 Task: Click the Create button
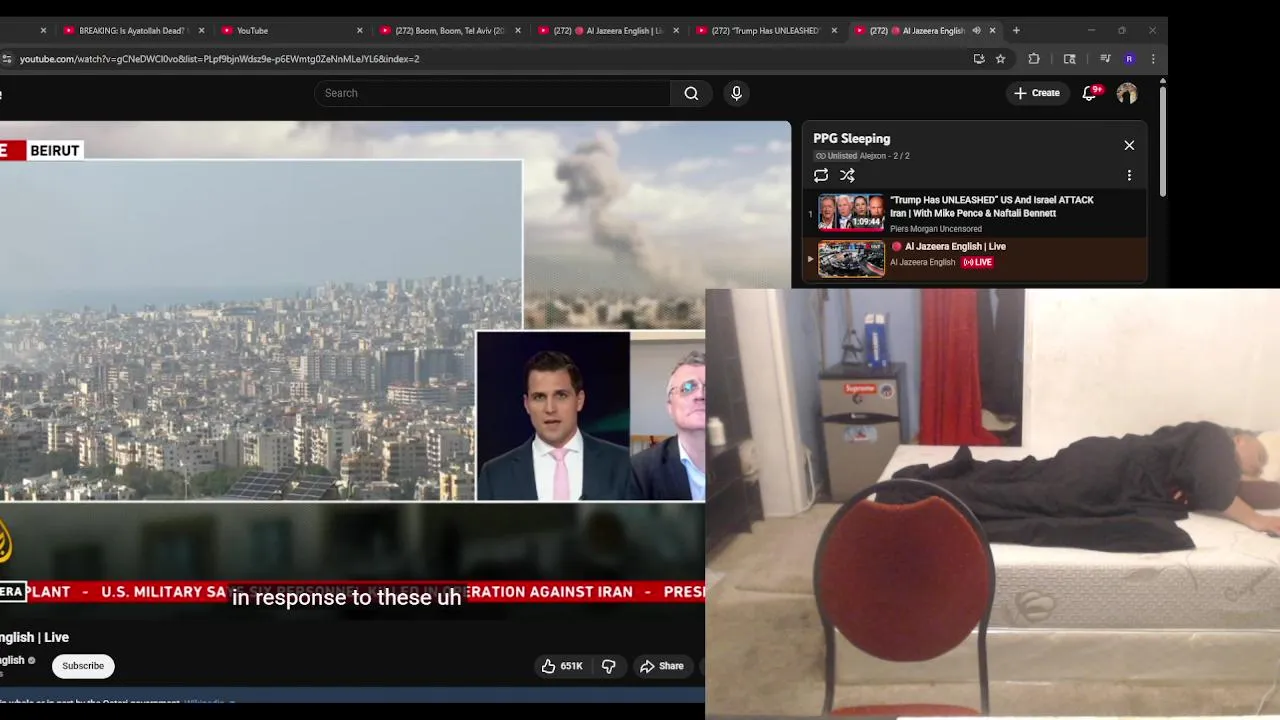1036,93
